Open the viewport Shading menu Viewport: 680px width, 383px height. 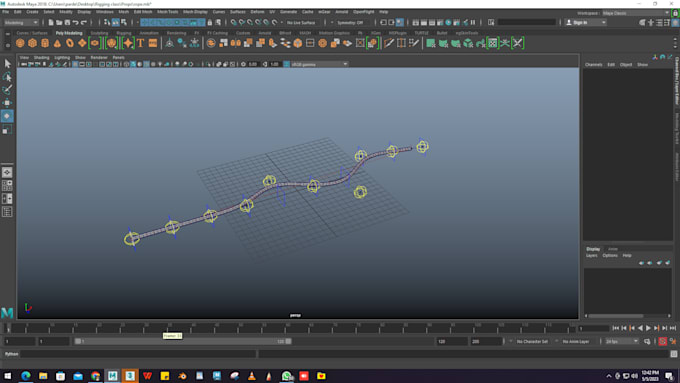pyautogui.click(x=42, y=57)
